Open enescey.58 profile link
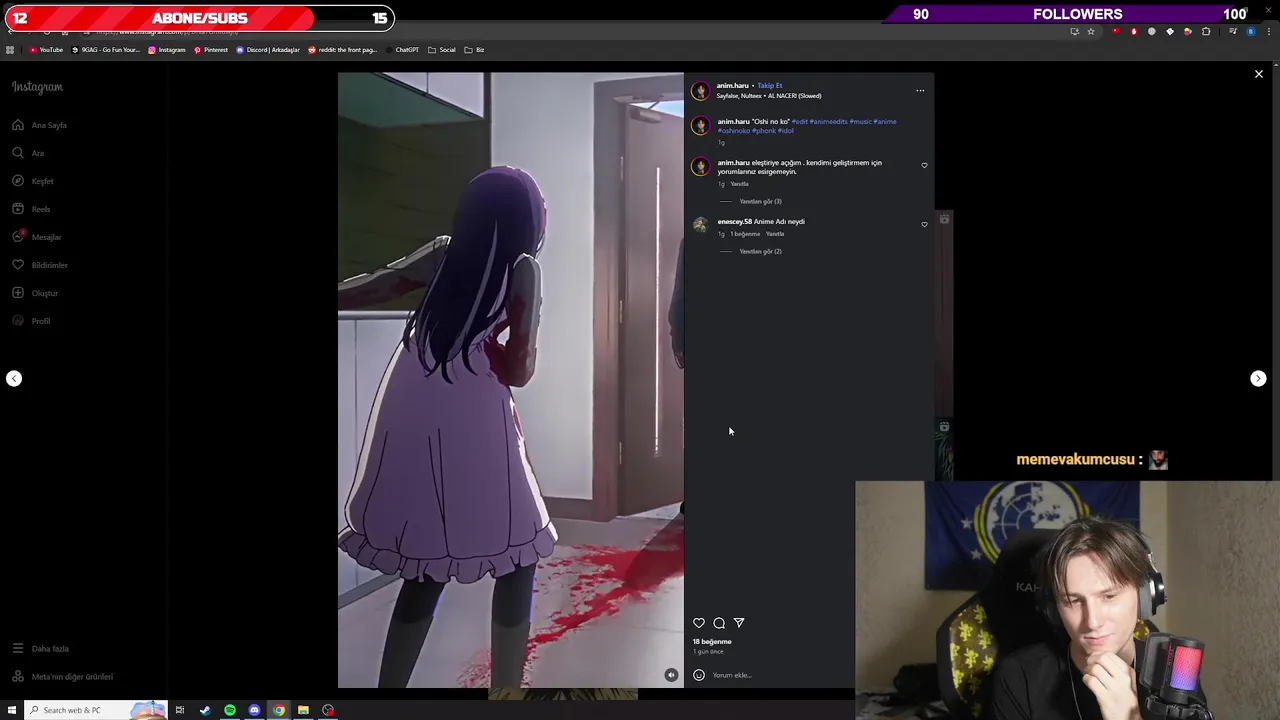The height and width of the screenshot is (720, 1280). 734,222
